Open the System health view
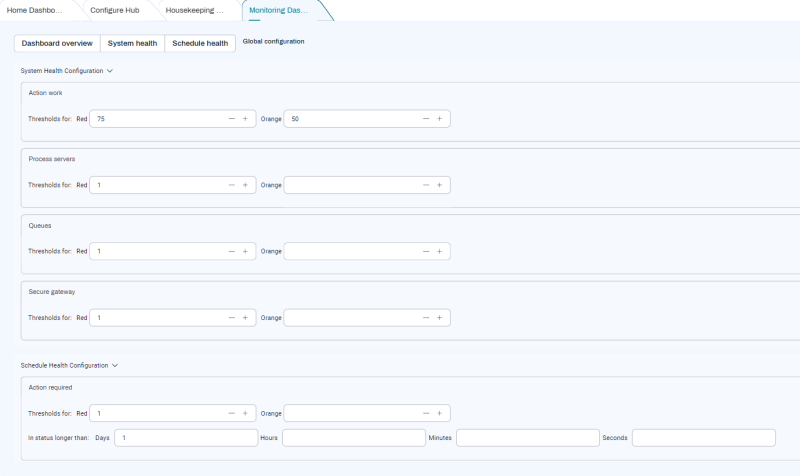800x476 pixels. (133, 43)
